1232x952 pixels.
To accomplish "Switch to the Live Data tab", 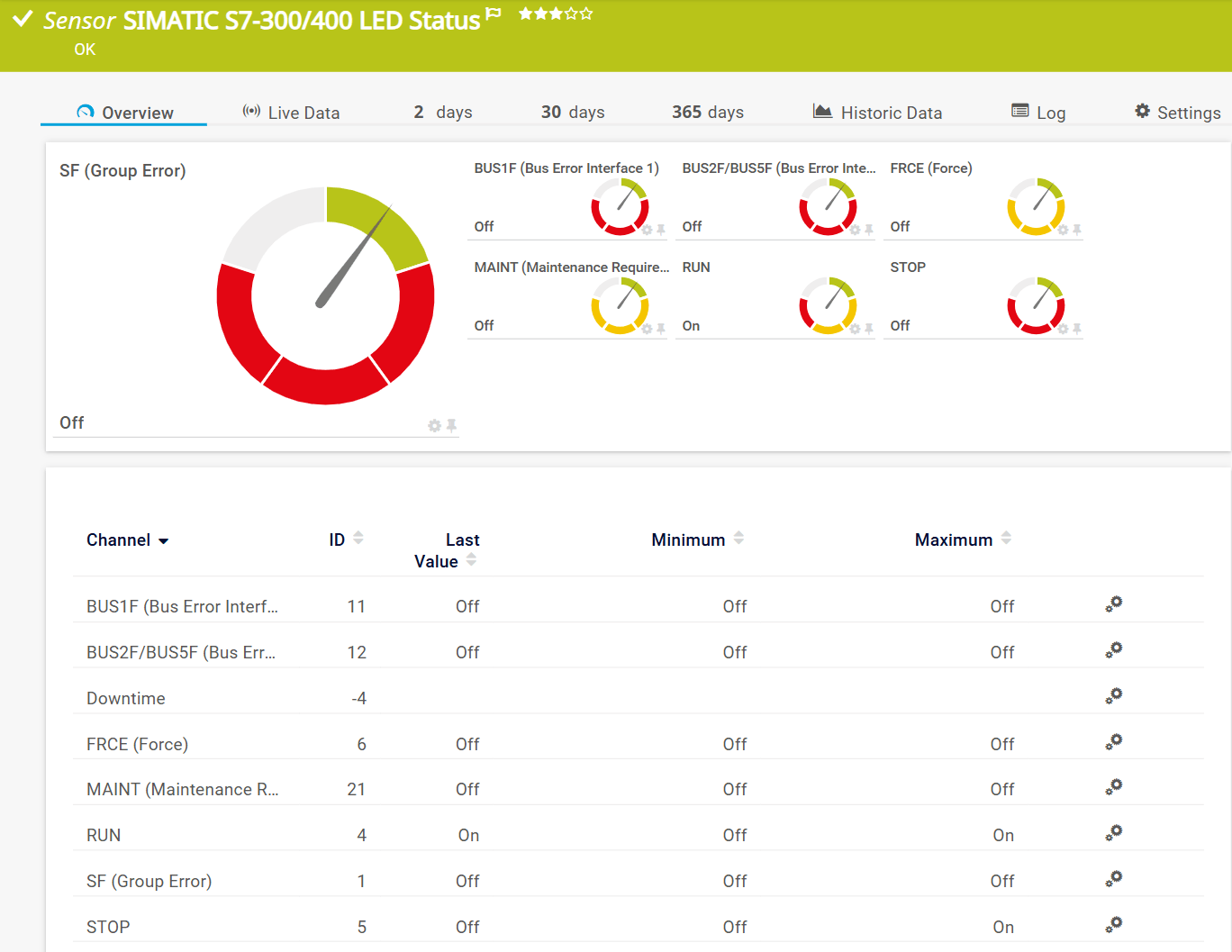I will (291, 113).
